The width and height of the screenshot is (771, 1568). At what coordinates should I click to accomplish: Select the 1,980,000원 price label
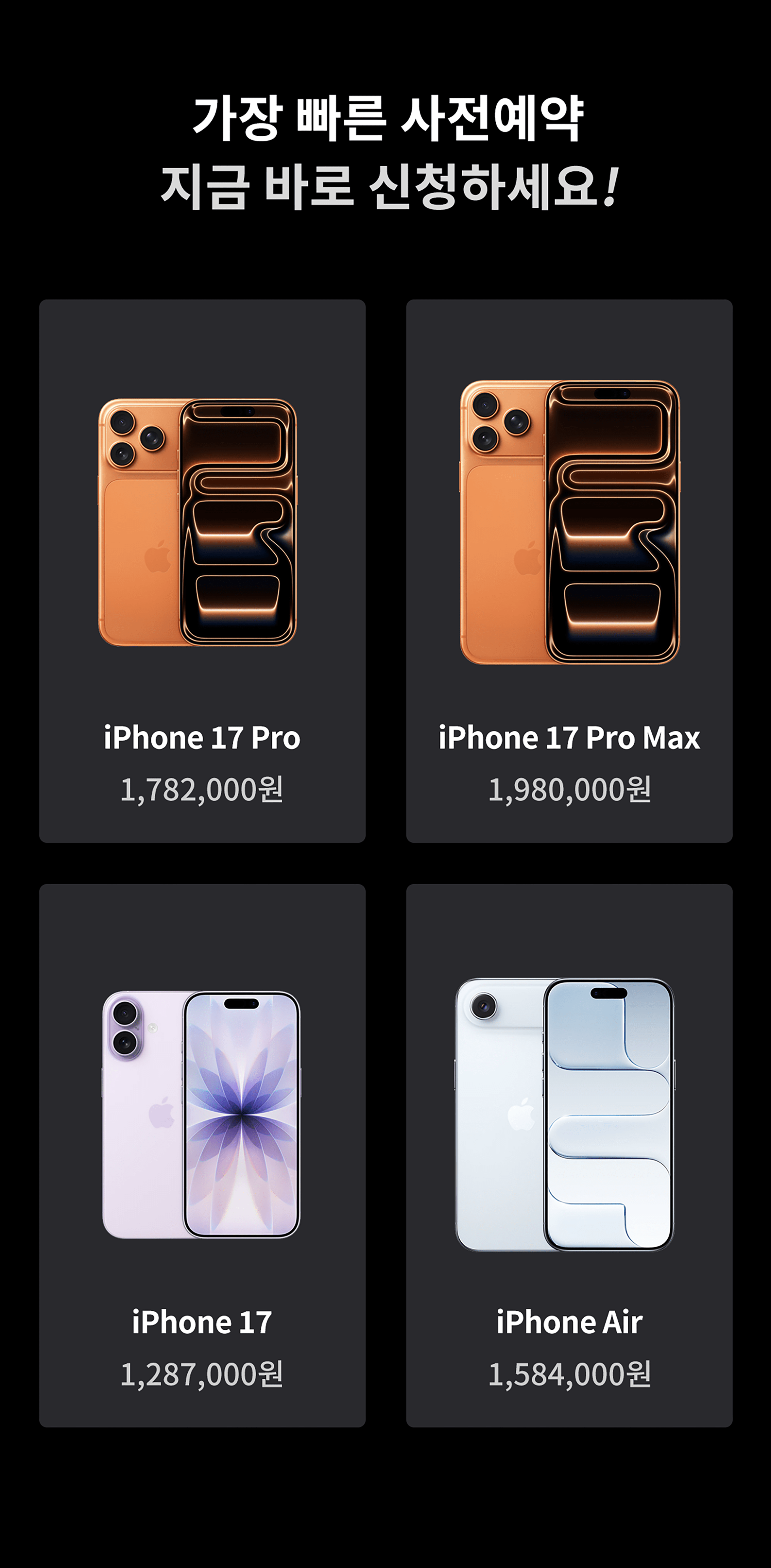[570, 790]
